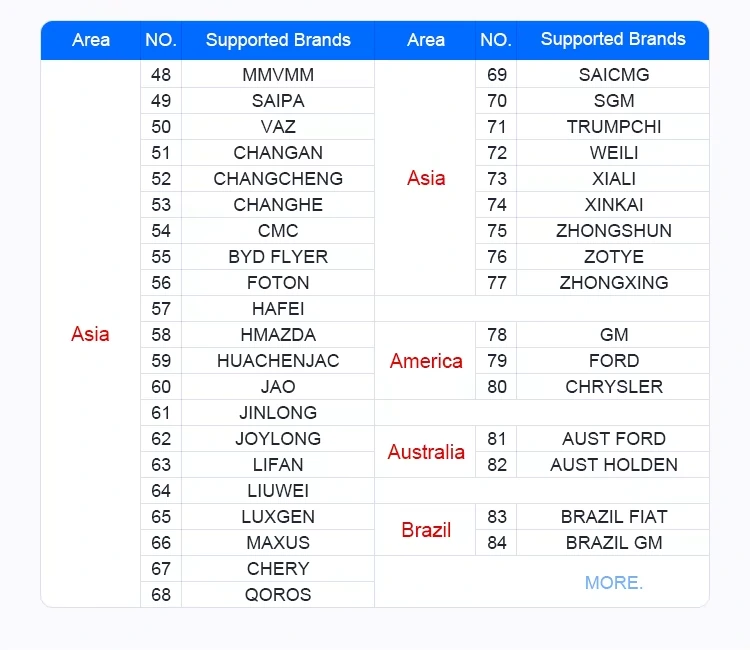Click the red Brazil area label

click(426, 529)
